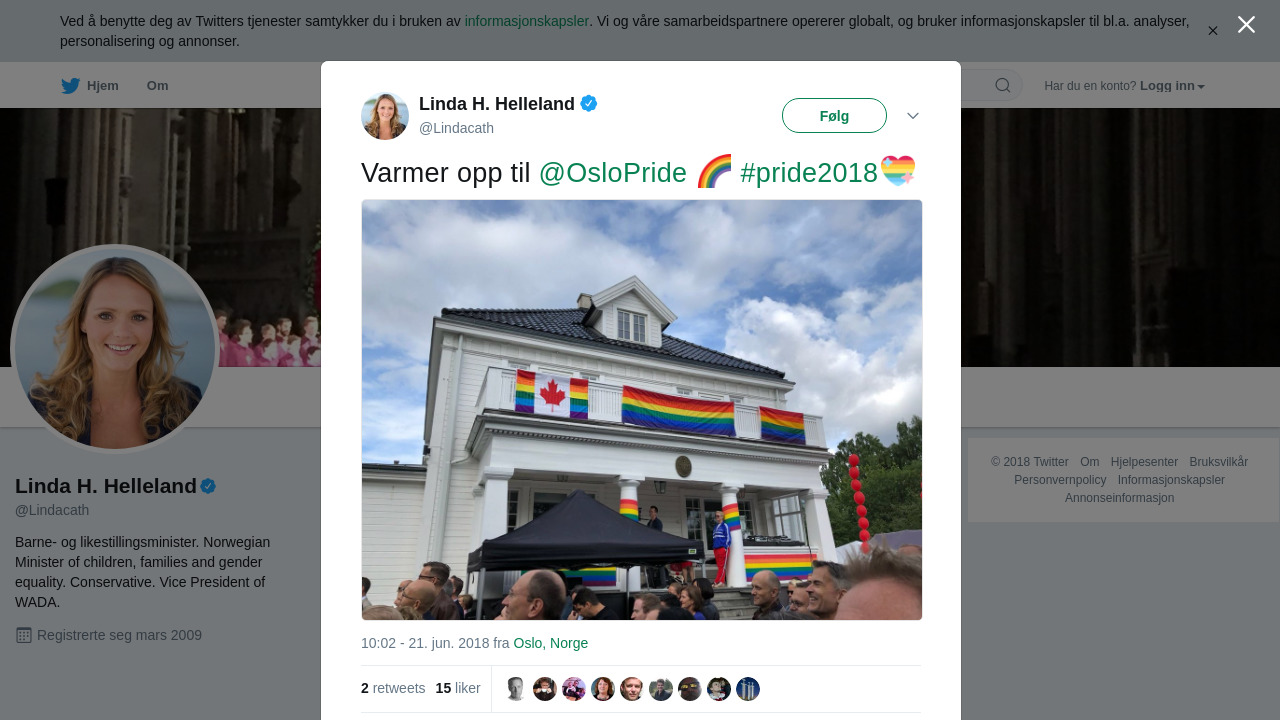Open the tweet's pride house photo
Image resolution: width=1280 pixels, height=720 pixels.
pyautogui.click(x=642, y=410)
